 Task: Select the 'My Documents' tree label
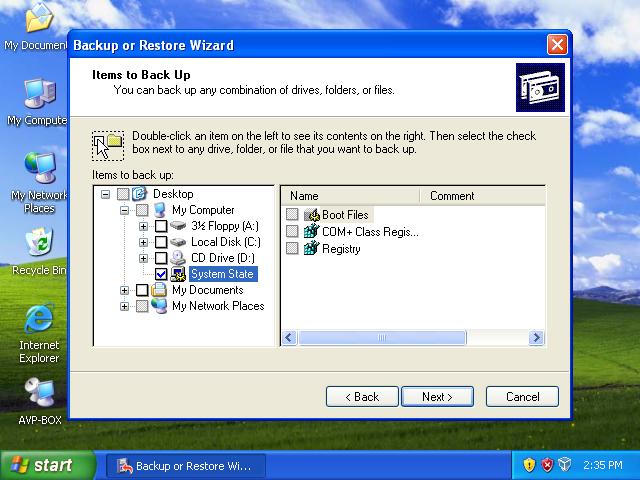(208, 290)
